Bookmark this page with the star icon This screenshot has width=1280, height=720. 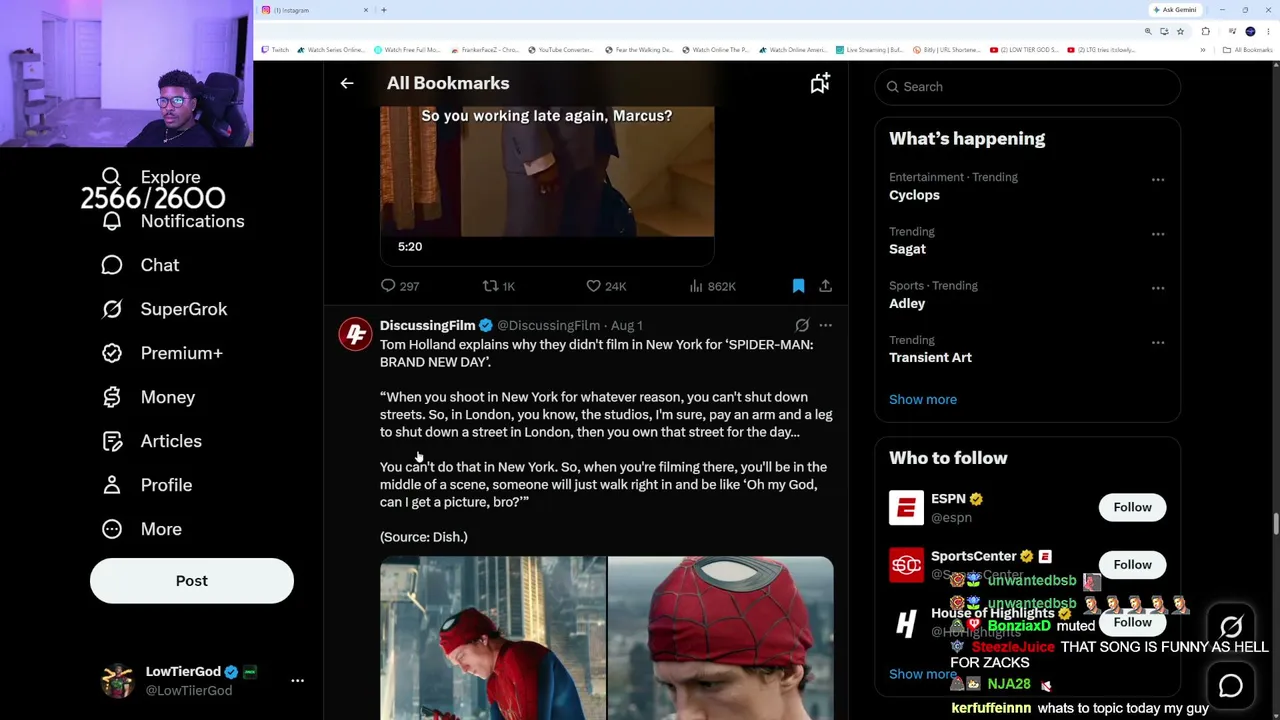click(1180, 32)
